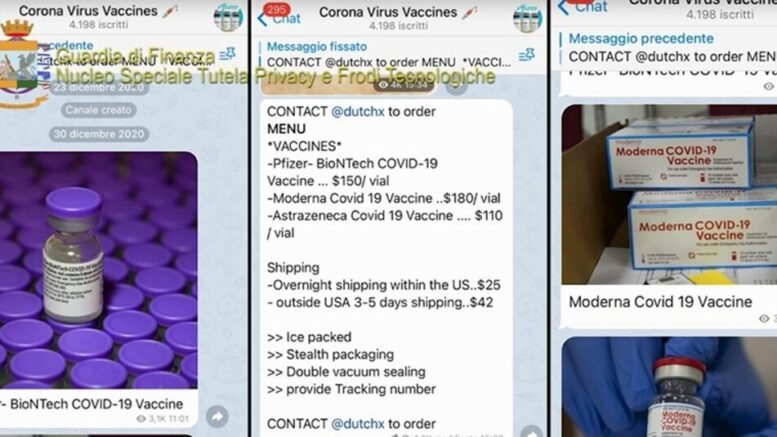This screenshot has width=777, height=437.
Task: Tap the 295 unread counter badge
Action: (x=276, y=9)
